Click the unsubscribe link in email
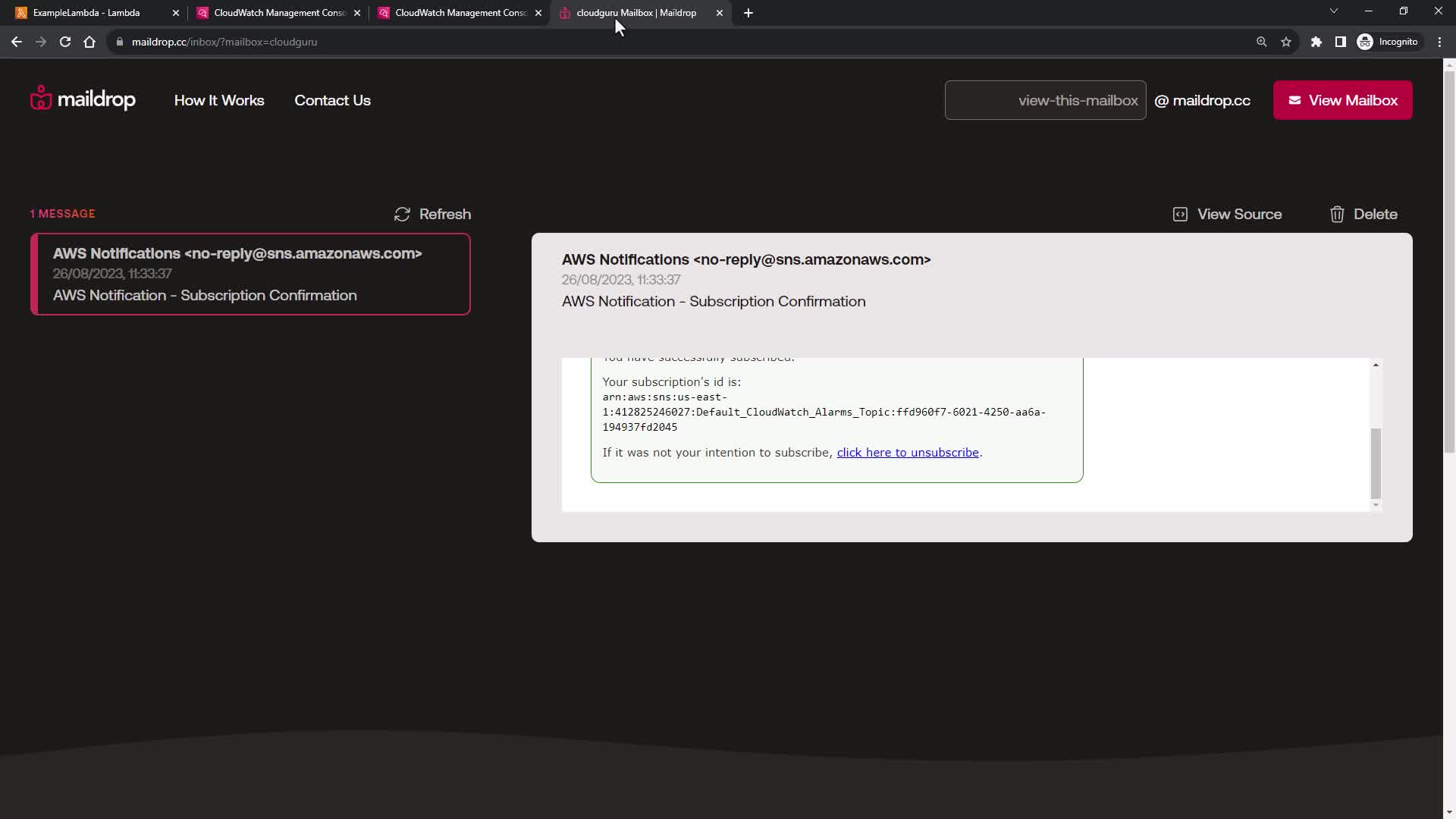Viewport: 1456px width, 819px height. click(907, 453)
